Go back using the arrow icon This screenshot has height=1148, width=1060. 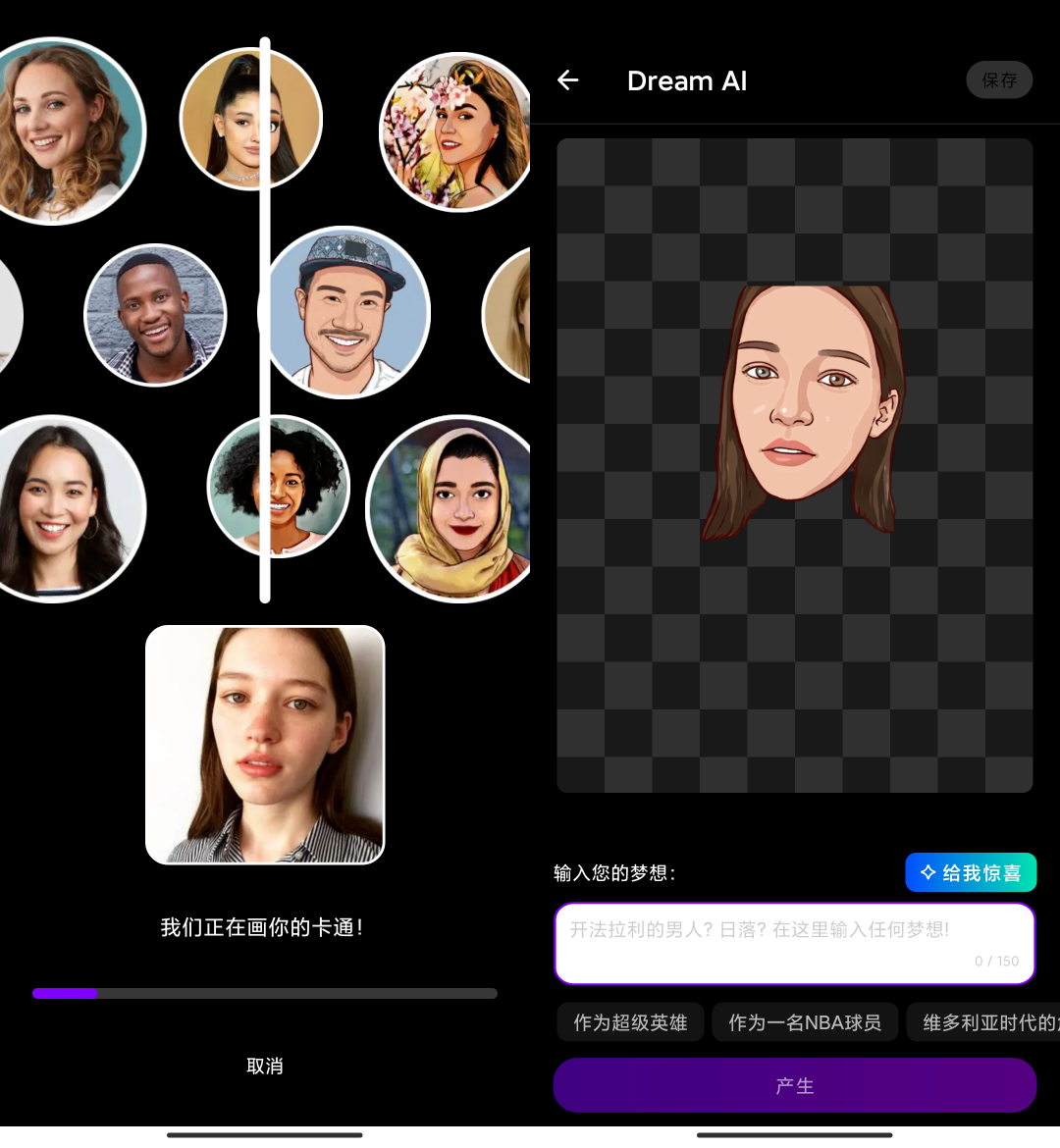567,80
